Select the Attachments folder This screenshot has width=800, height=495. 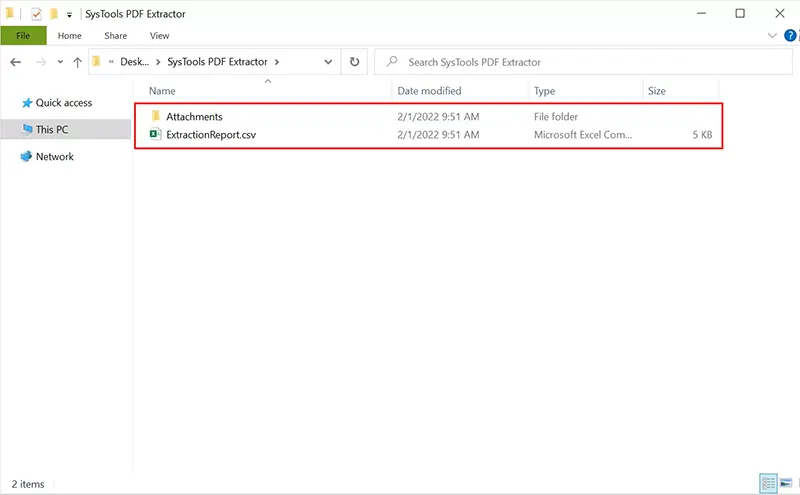pyautogui.click(x=194, y=116)
